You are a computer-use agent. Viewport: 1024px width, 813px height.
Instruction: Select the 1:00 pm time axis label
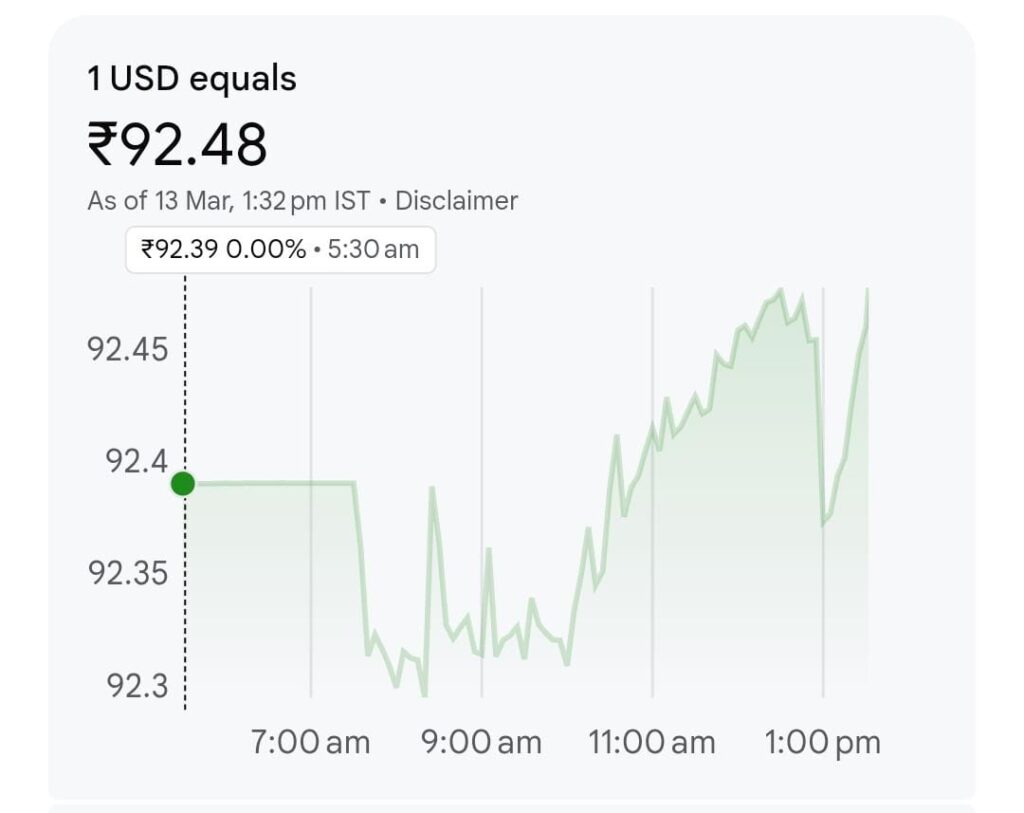[x=822, y=743]
